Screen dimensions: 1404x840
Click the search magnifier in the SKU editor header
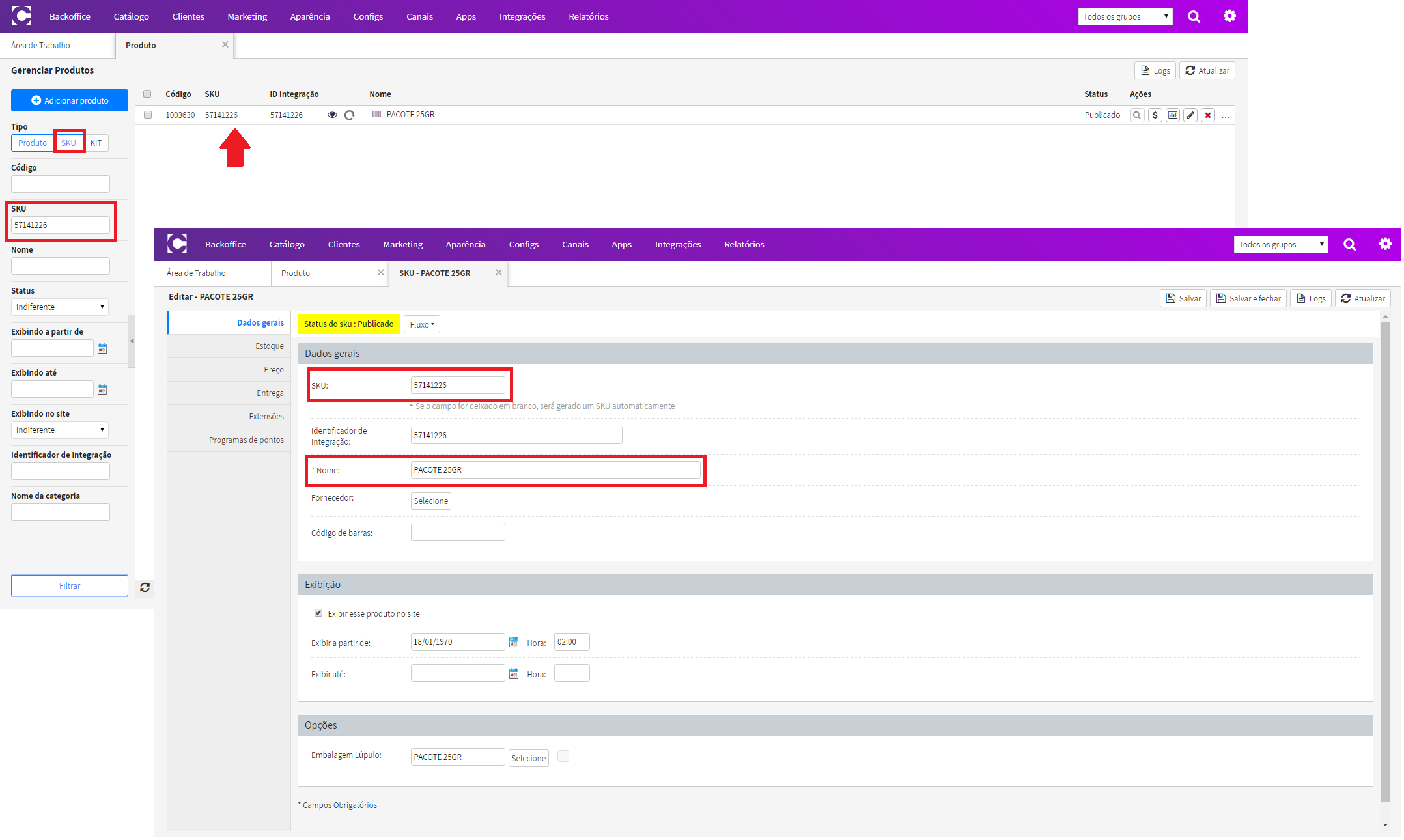click(x=1349, y=244)
